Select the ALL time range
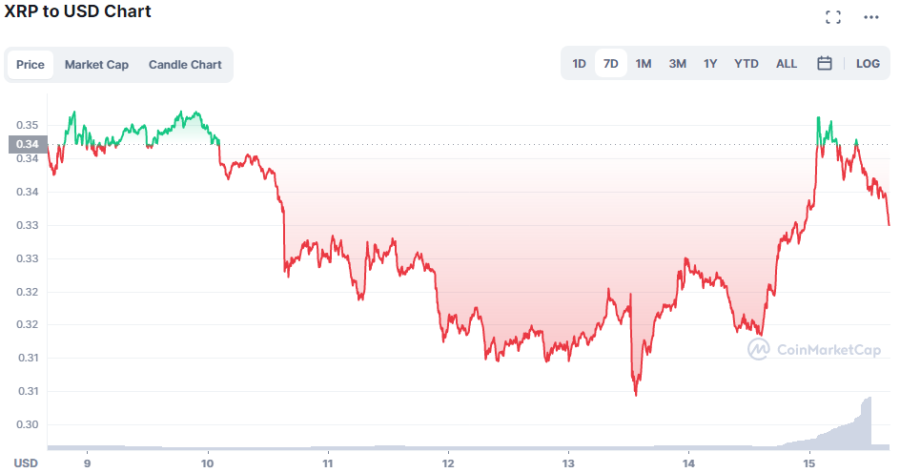The height and width of the screenshot is (473, 900). click(x=787, y=63)
